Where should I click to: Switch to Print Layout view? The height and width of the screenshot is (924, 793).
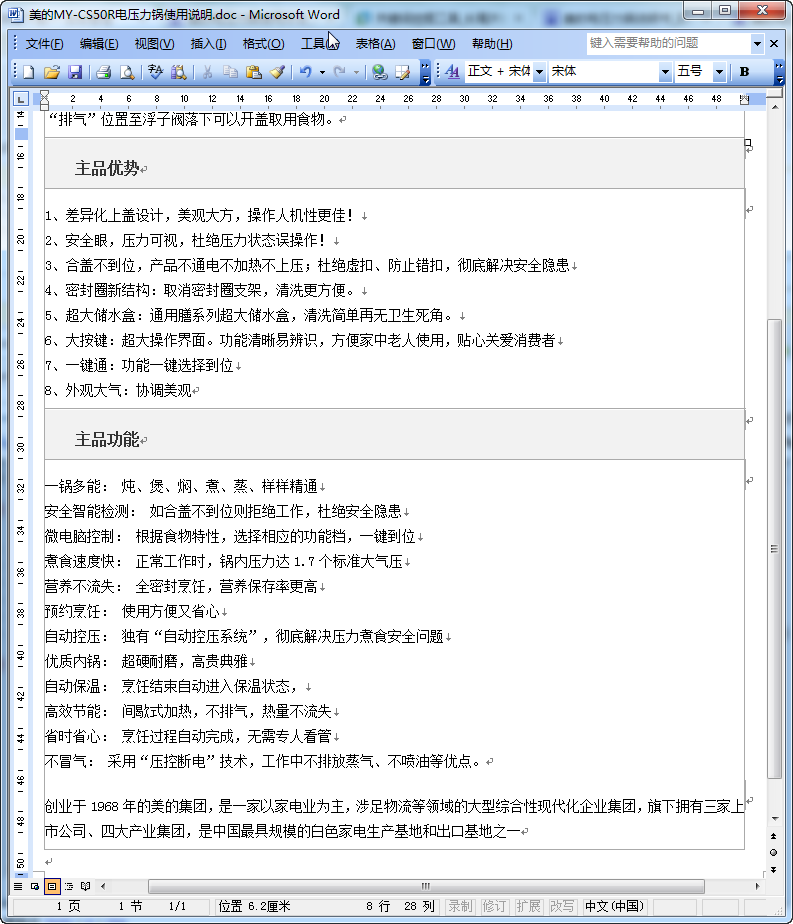[x=52, y=886]
